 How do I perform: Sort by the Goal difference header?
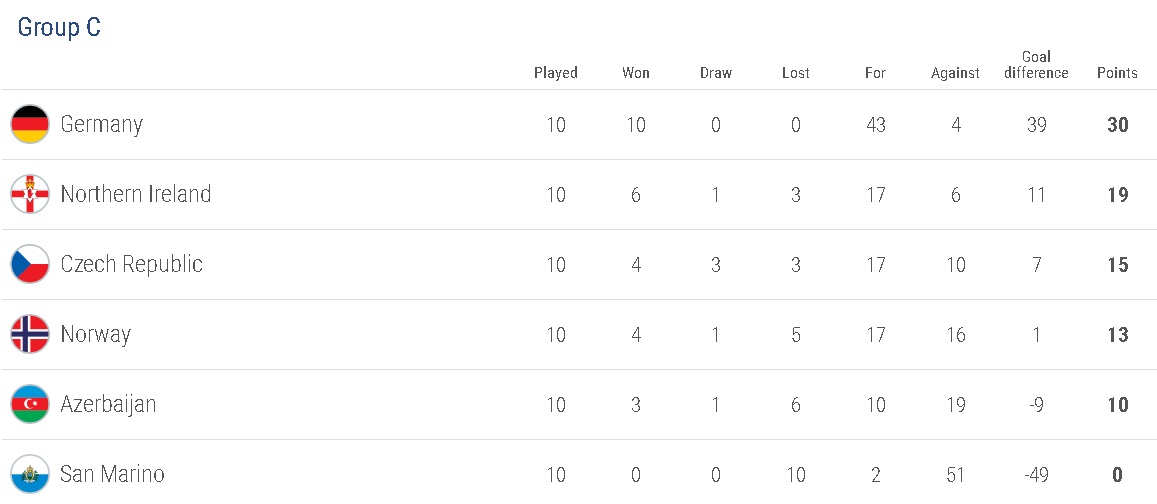tap(1036, 65)
